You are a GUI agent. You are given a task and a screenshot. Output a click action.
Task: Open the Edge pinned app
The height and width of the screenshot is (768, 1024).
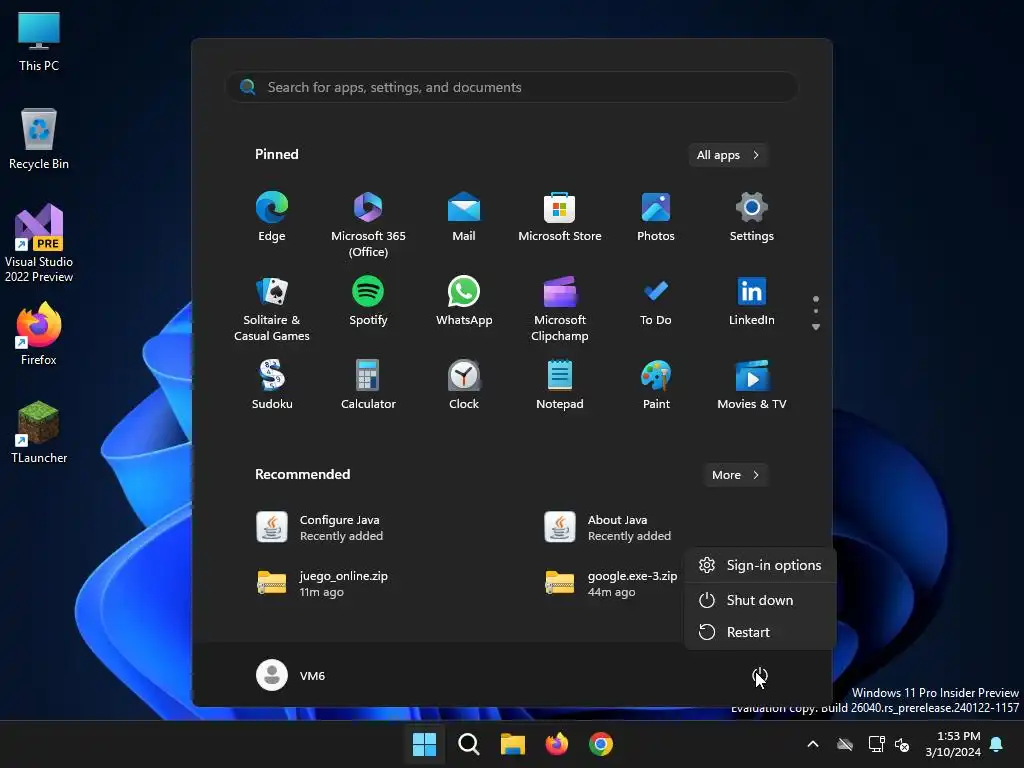click(272, 217)
